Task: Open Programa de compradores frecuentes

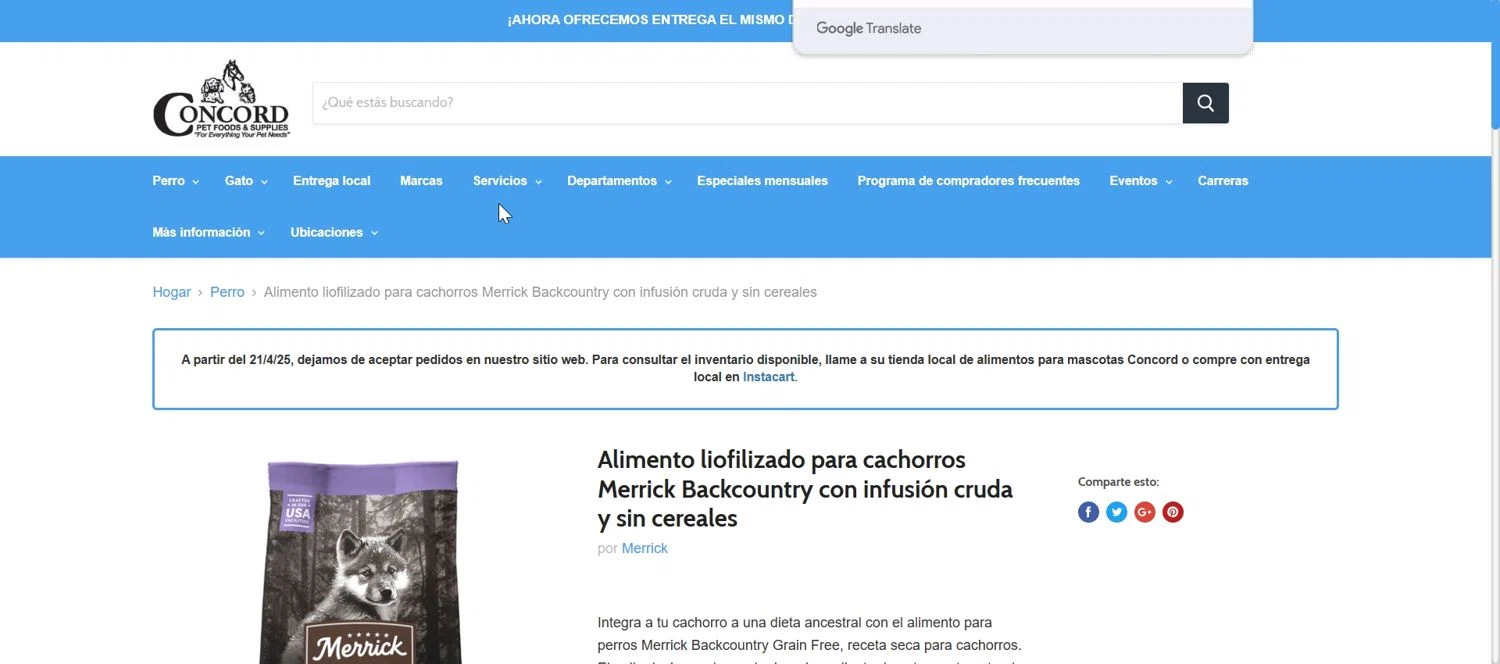Action: [x=968, y=181]
